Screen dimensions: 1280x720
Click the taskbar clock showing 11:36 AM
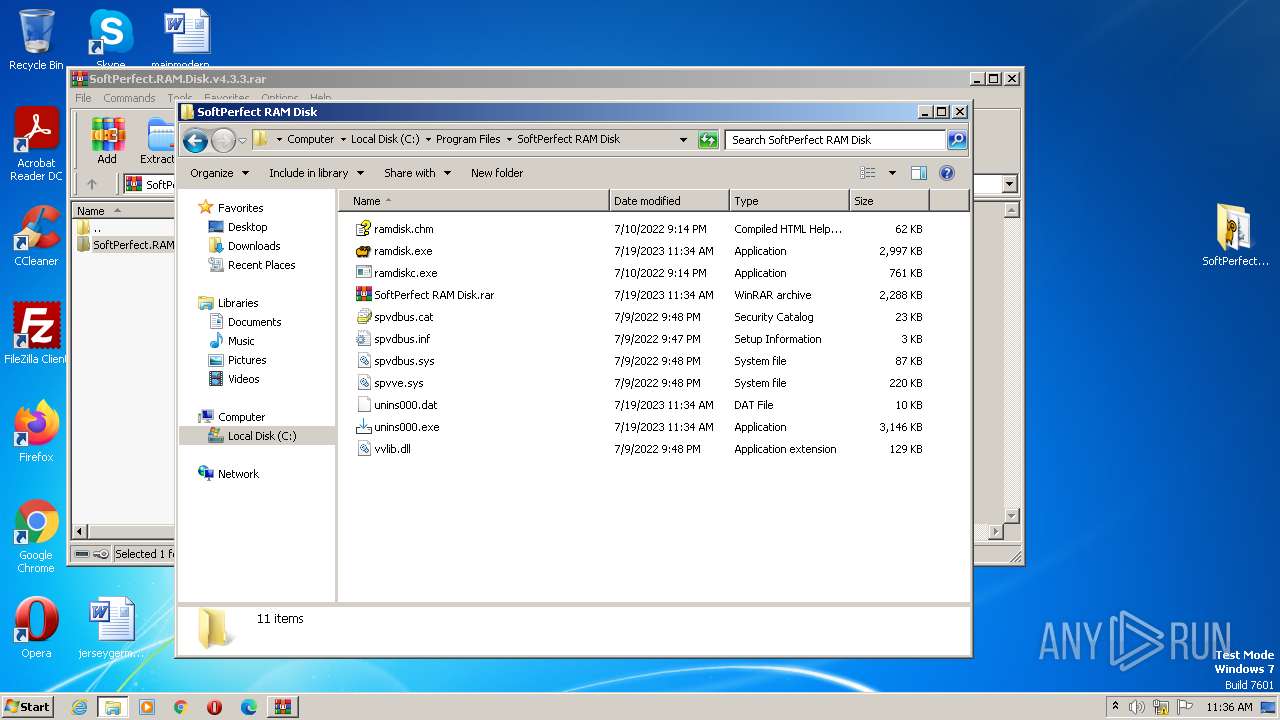1229,707
